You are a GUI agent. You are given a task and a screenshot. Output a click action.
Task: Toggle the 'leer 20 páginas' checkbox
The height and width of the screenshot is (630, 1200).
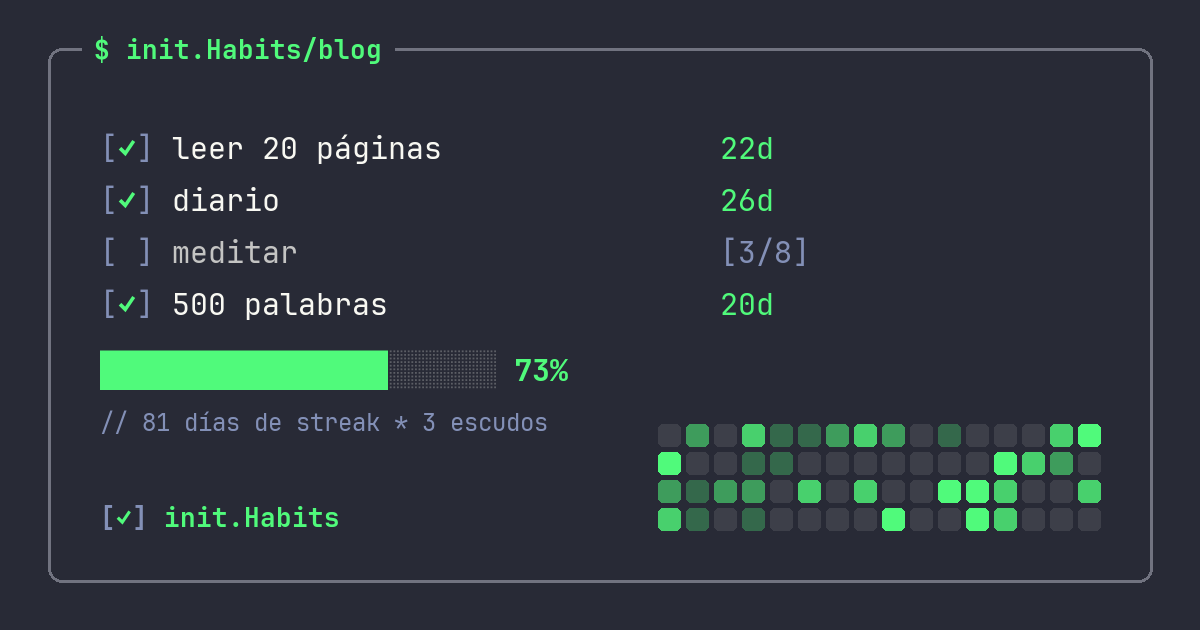tap(127, 149)
